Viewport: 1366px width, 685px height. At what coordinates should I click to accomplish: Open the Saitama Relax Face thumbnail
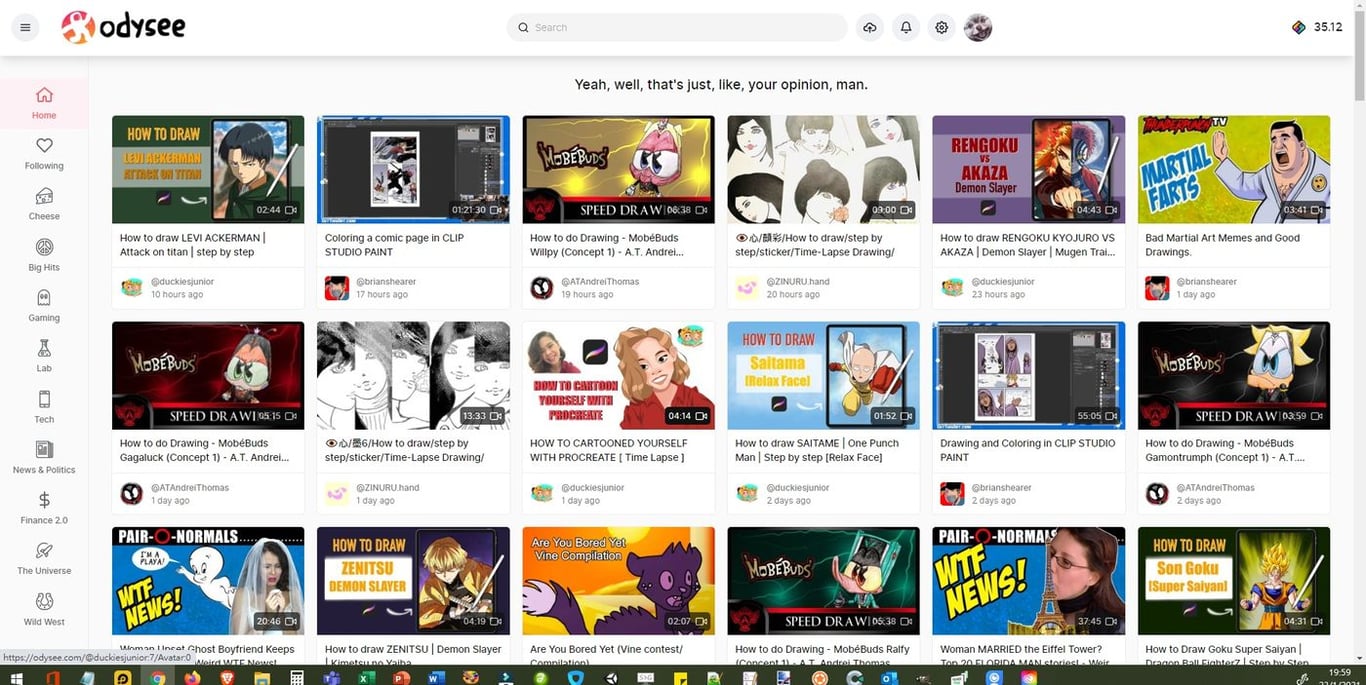pos(823,375)
